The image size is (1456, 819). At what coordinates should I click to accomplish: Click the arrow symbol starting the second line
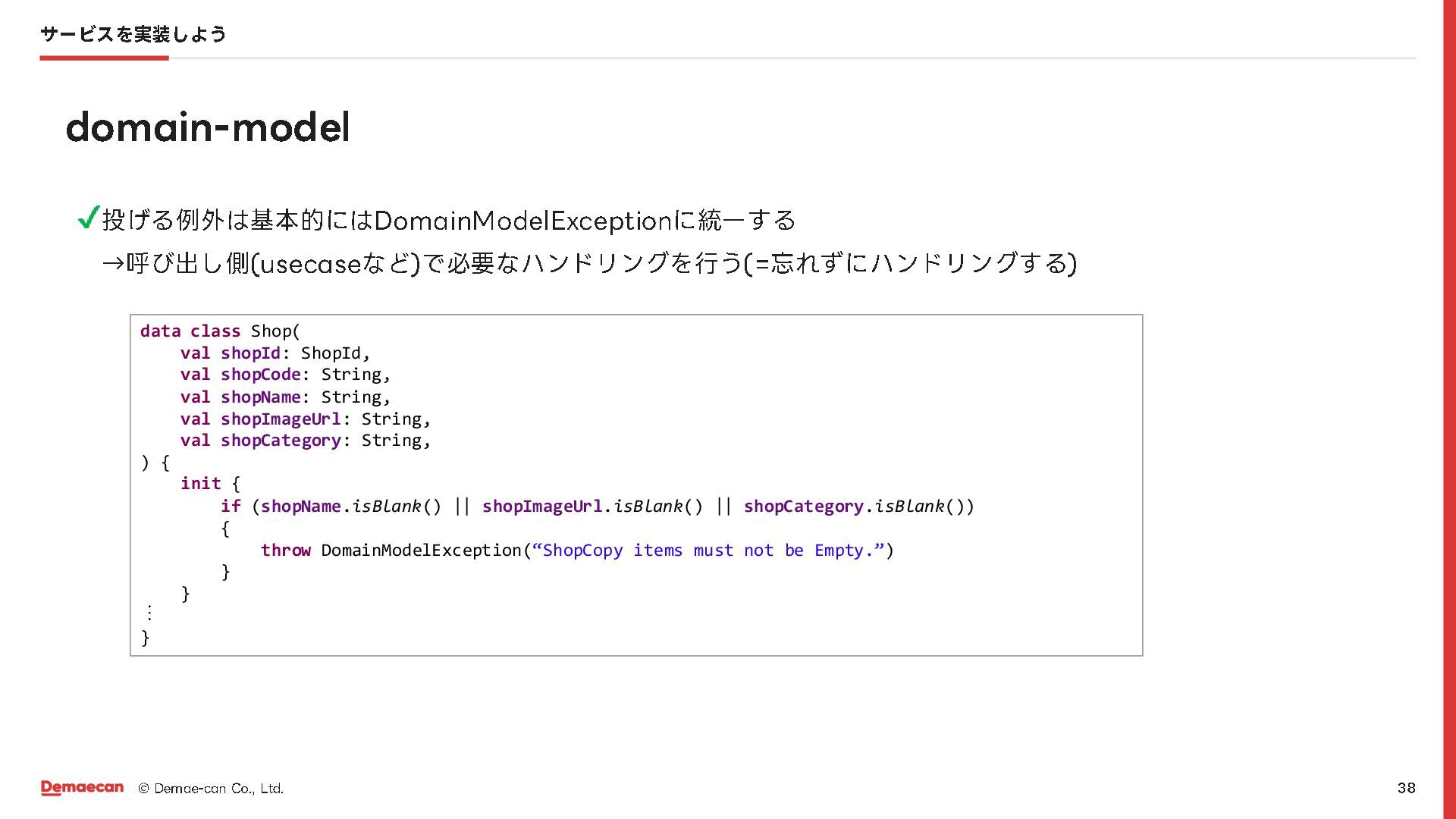(x=113, y=264)
